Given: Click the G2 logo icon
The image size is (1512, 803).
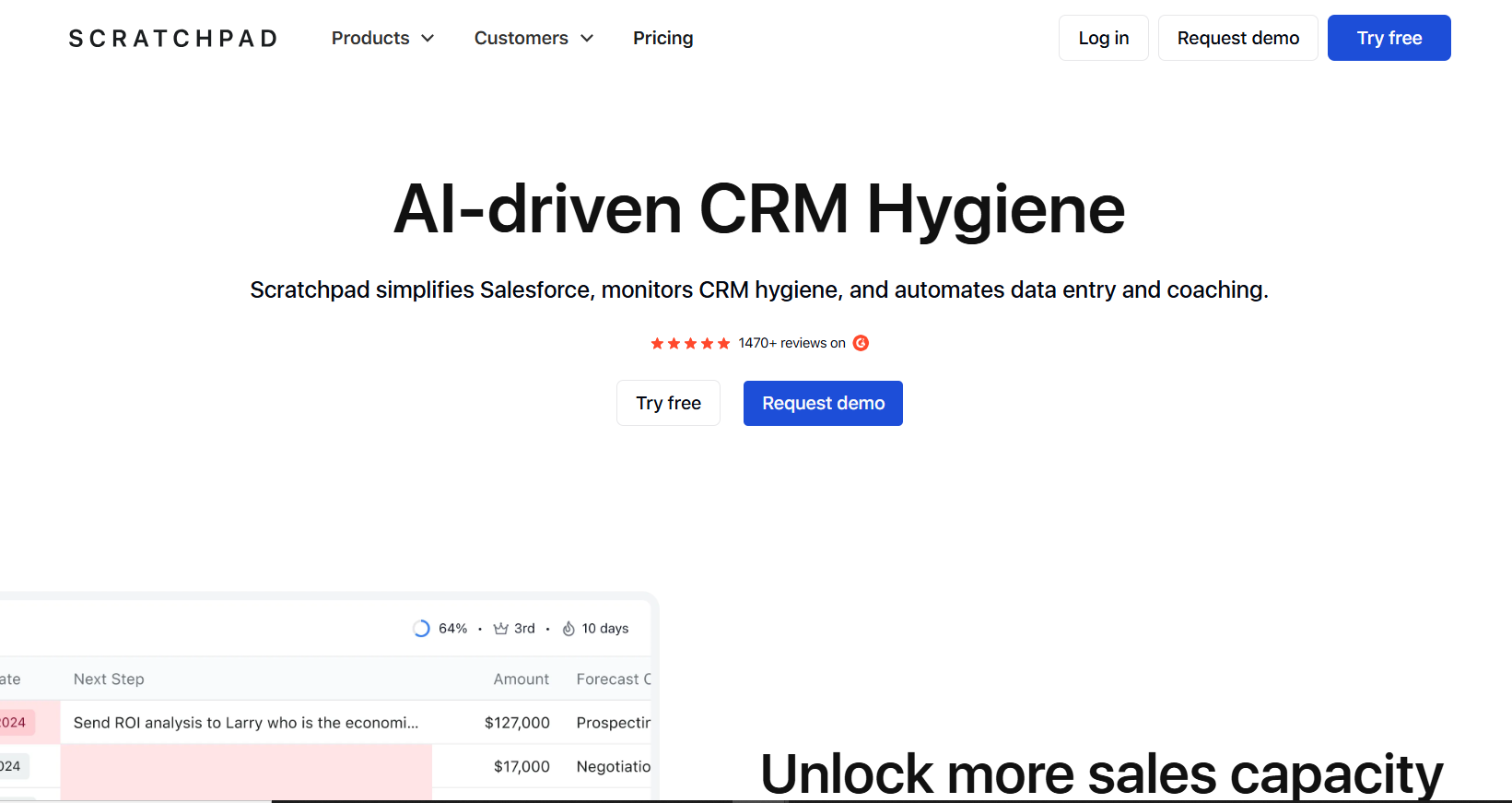Looking at the screenshot, I should coord(861,343).
